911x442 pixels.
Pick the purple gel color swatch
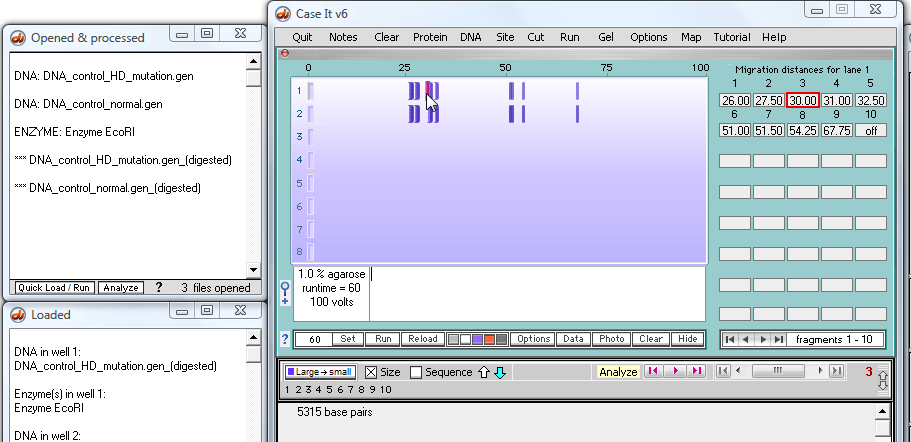click(478, 339)
